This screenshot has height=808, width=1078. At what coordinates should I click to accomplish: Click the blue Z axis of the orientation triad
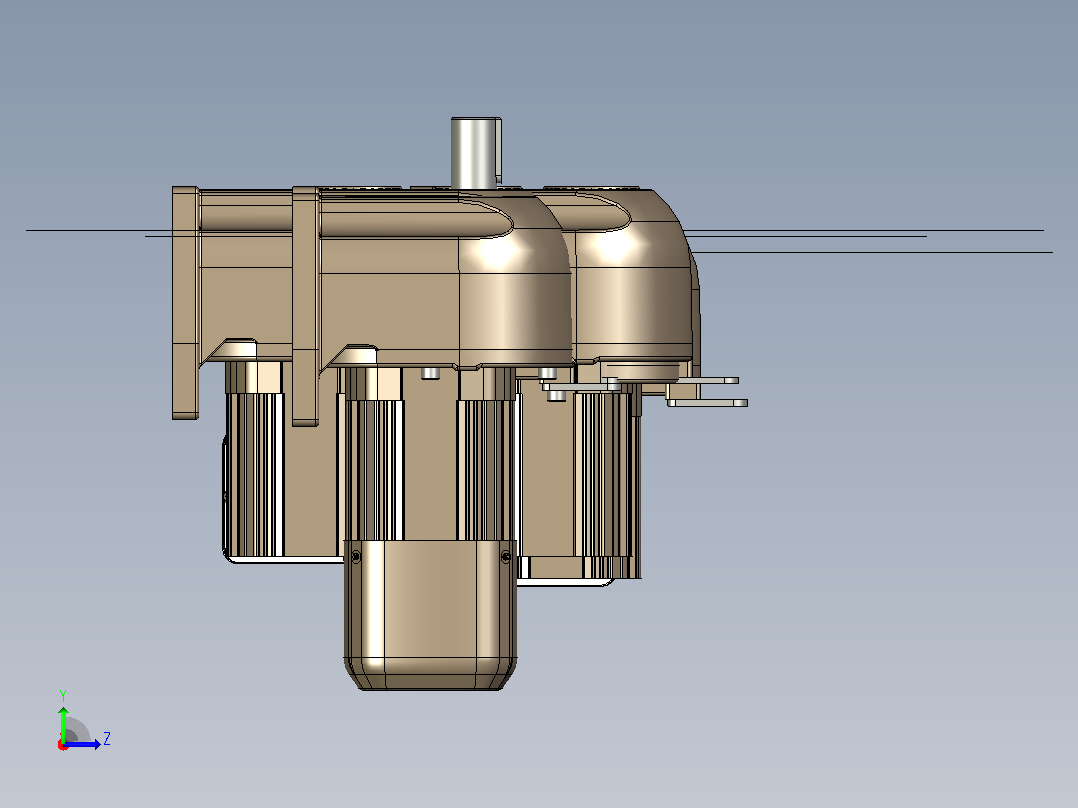click(82, 744)
